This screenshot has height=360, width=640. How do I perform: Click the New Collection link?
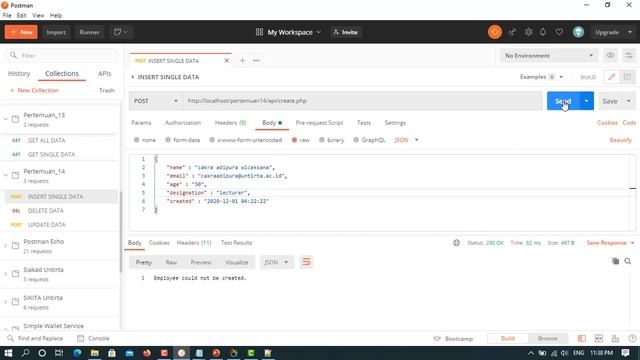[34, 90]
